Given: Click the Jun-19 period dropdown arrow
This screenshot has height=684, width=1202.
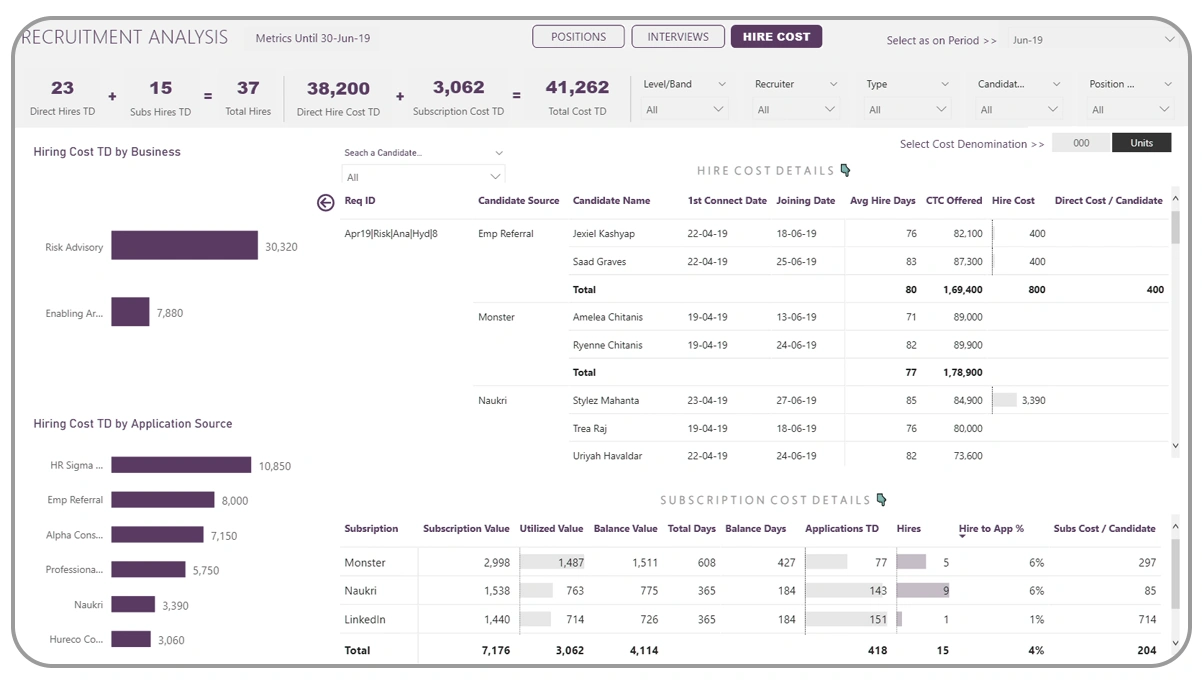Looking at the screenshot, I should [x=1168, y=40].
